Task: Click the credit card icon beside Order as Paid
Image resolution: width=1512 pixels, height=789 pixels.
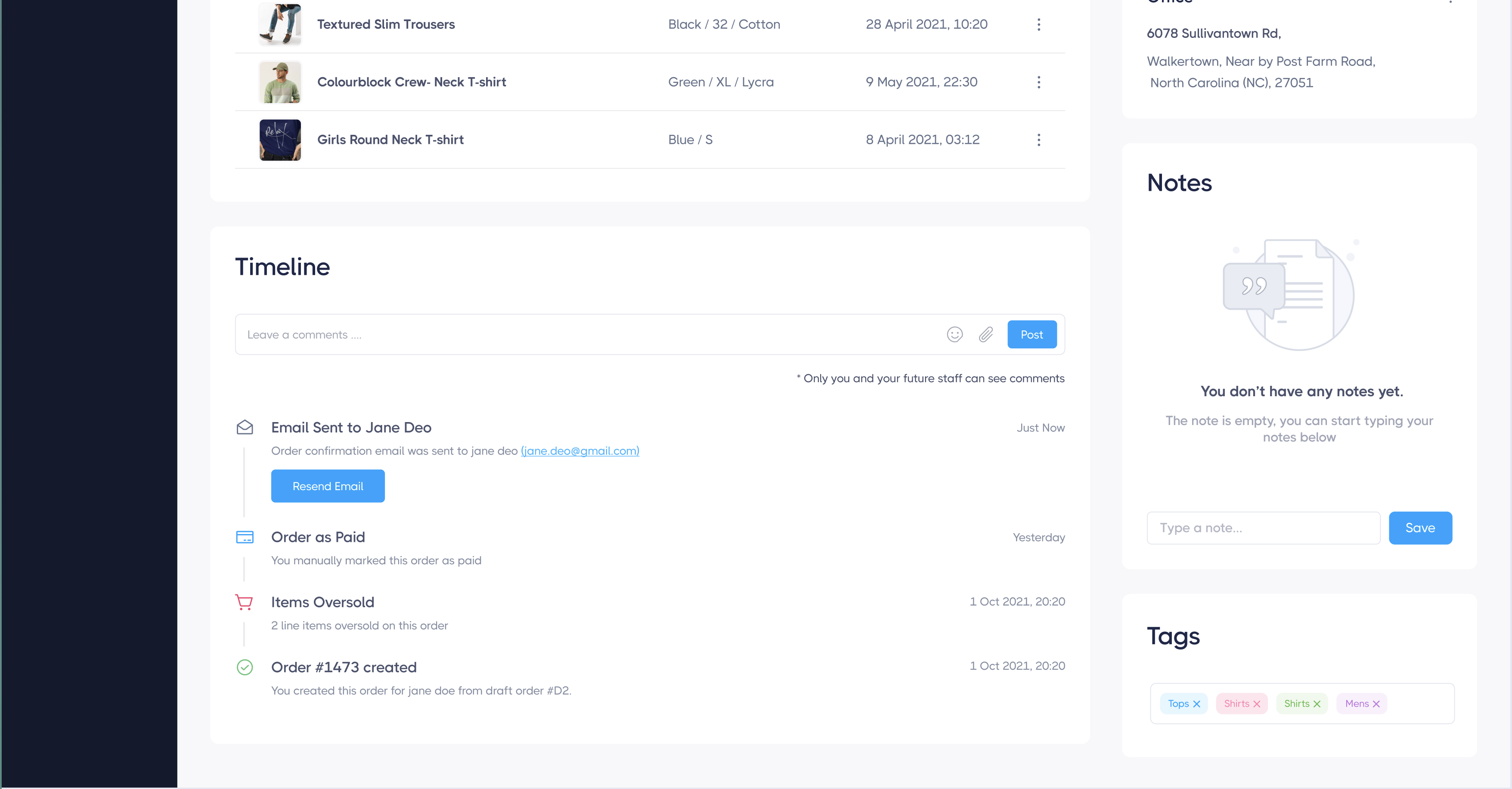Action: point(245,537)
